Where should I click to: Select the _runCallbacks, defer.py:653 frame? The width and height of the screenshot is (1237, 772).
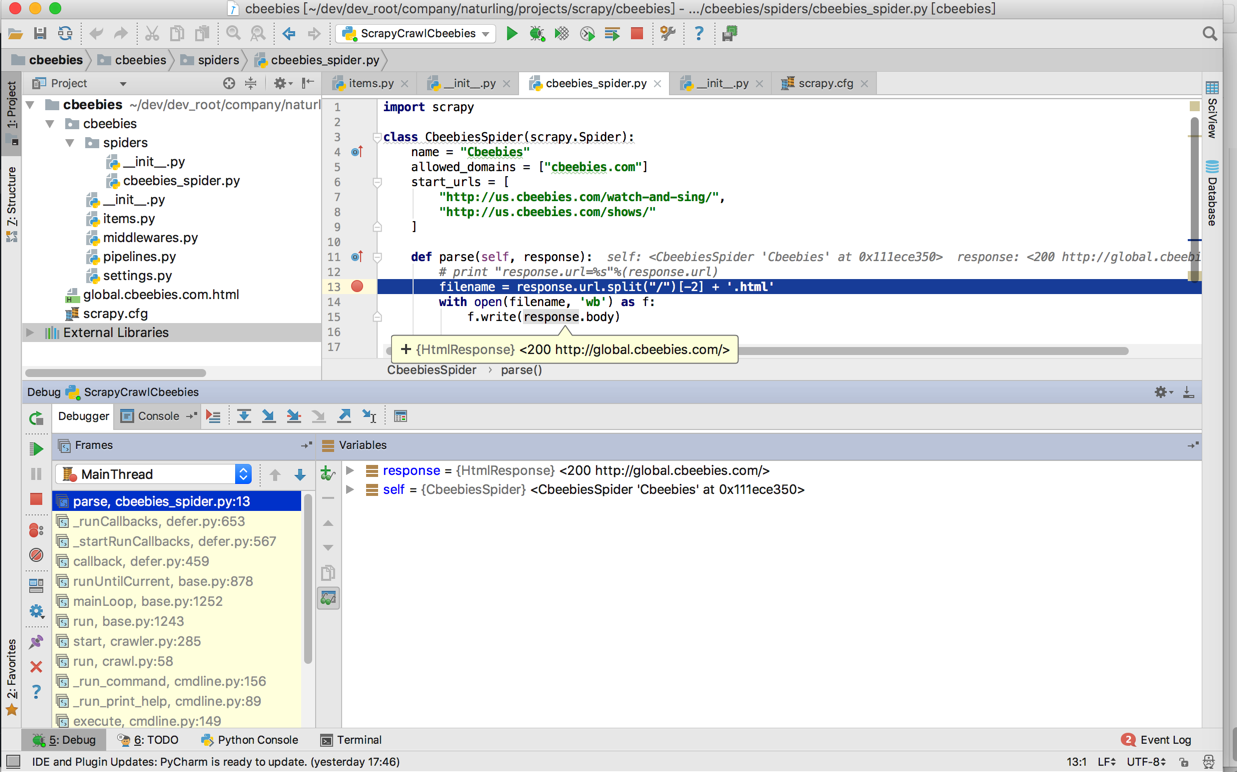coord(158,521)
